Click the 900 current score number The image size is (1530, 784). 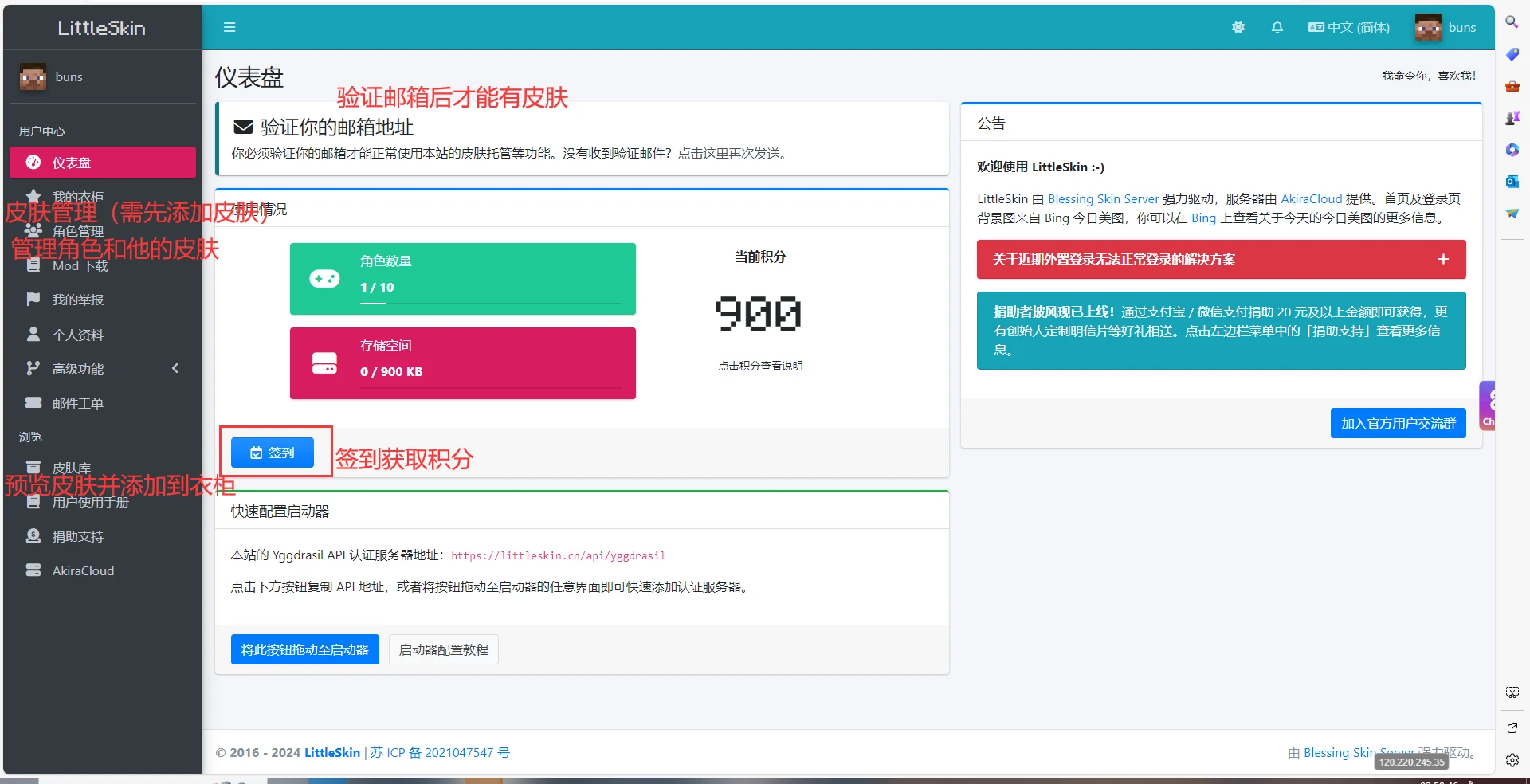(759, 313)
